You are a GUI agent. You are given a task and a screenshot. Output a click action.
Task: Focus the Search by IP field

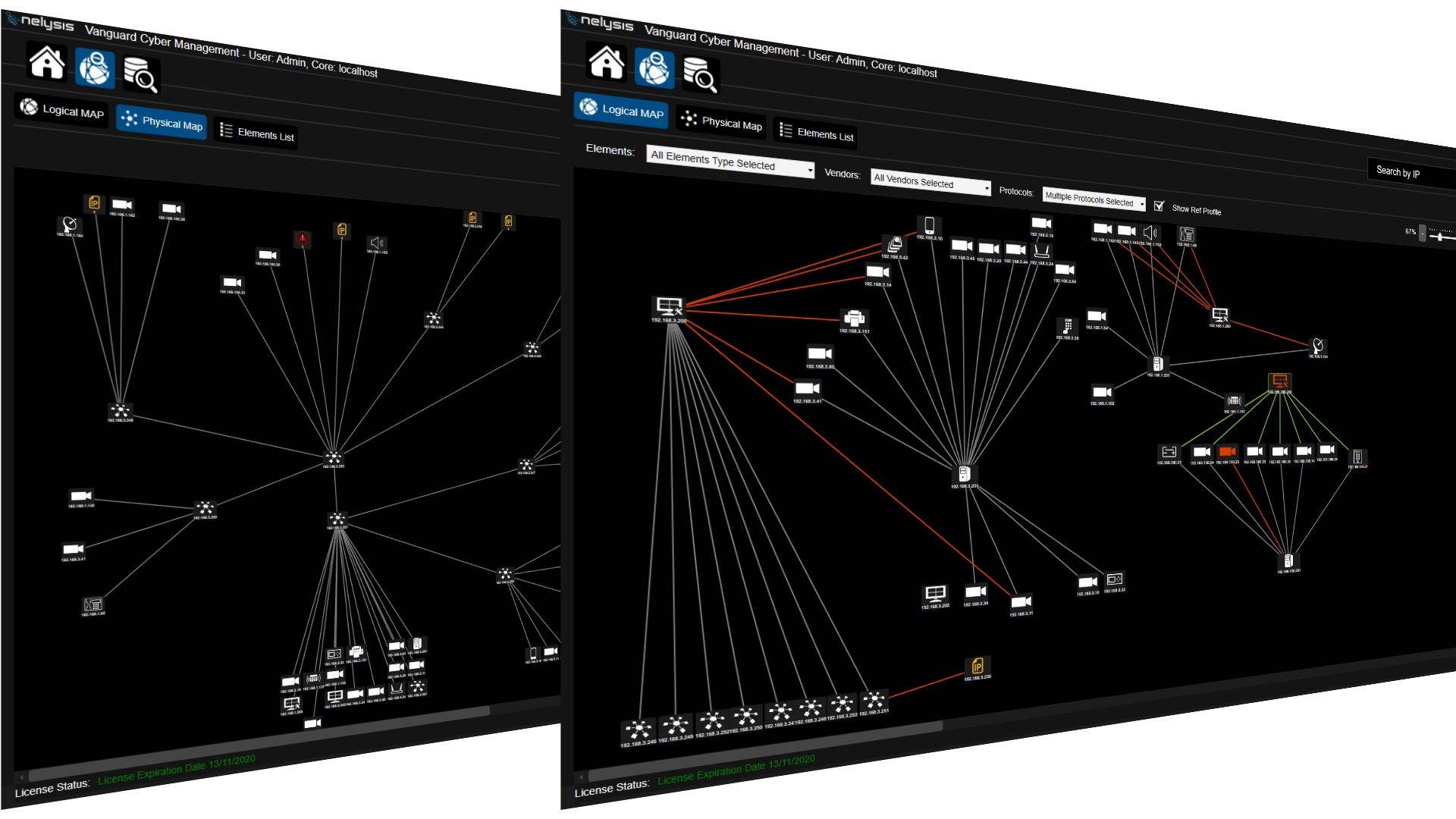point(1413,173)
